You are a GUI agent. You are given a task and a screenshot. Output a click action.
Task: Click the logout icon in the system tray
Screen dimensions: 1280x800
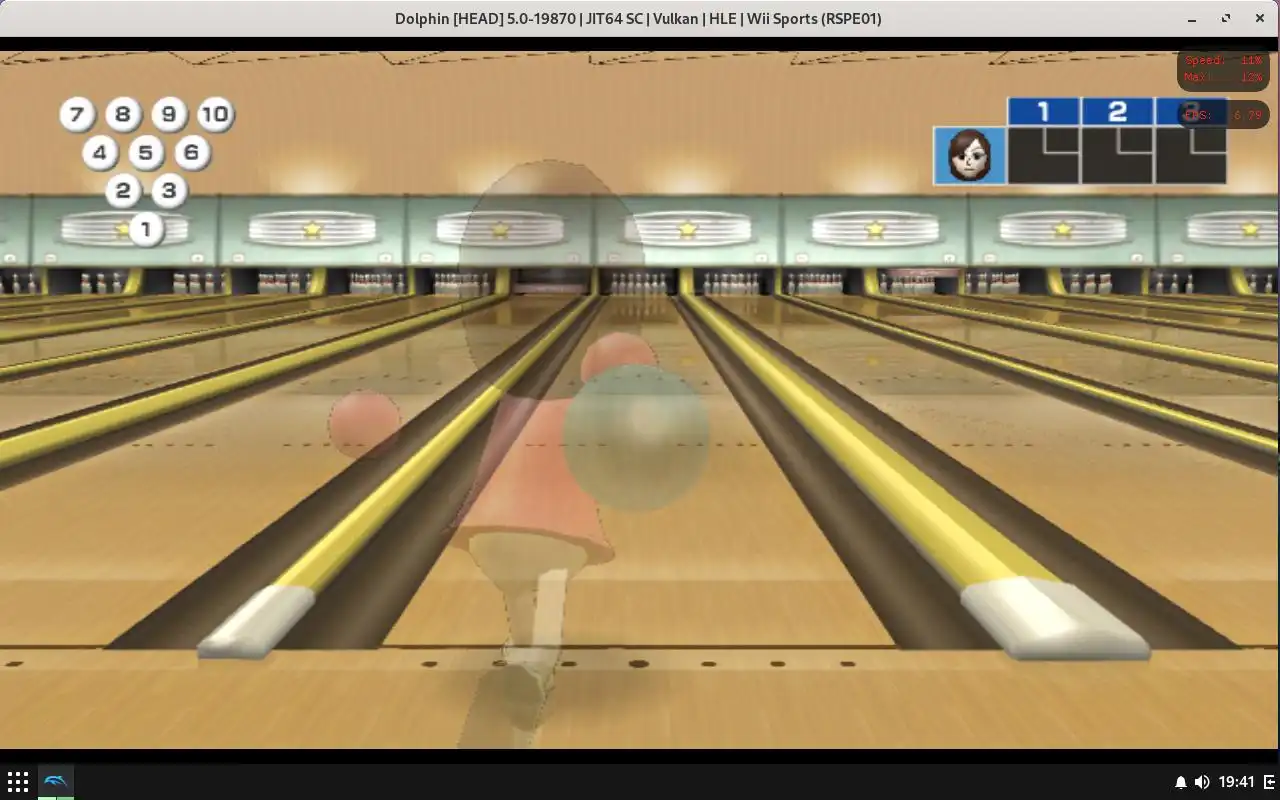[1270, 782]
